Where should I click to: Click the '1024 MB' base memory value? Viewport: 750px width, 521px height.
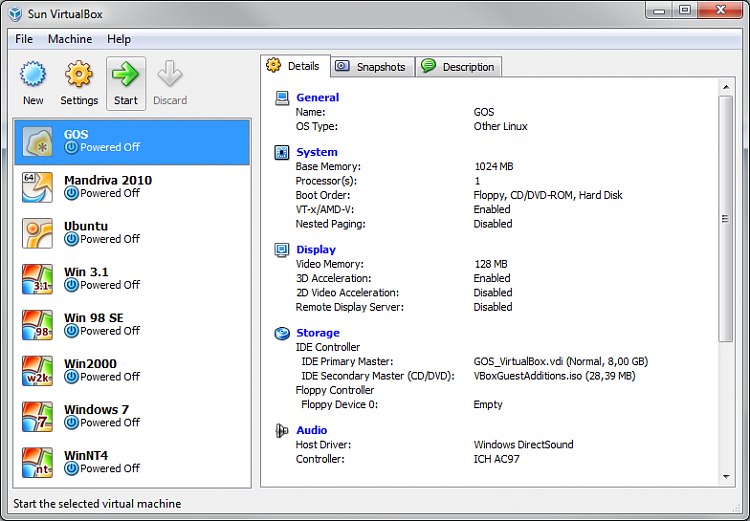494,166
